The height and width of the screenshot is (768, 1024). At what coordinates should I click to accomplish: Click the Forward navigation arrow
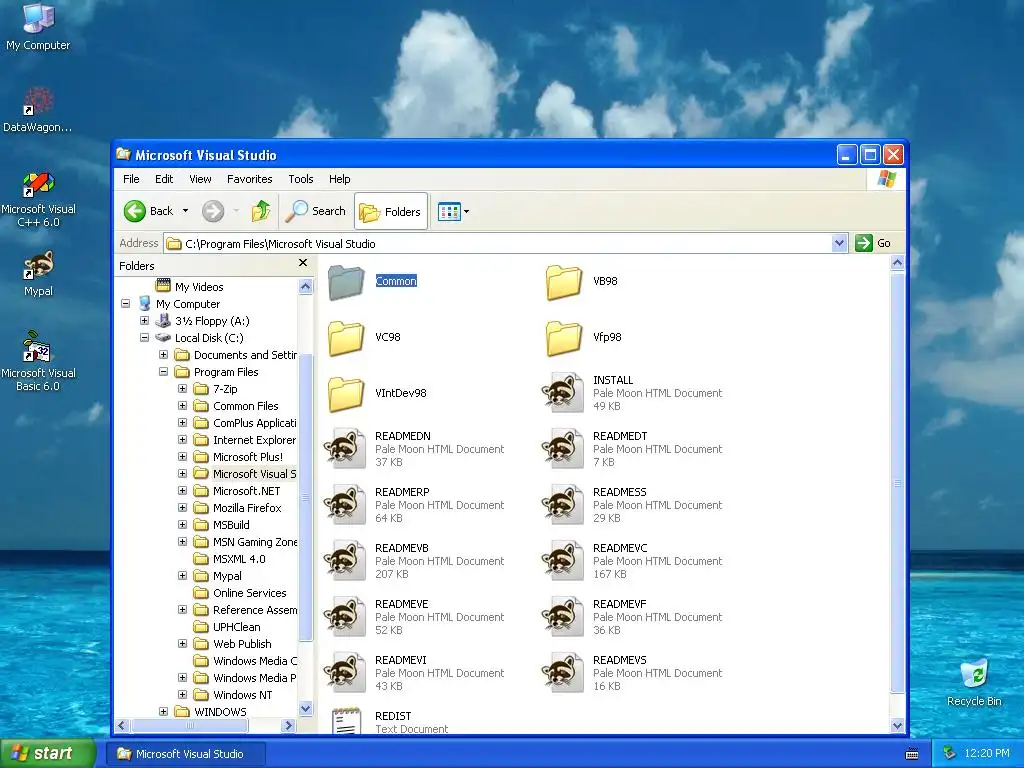tap(213, 211)
